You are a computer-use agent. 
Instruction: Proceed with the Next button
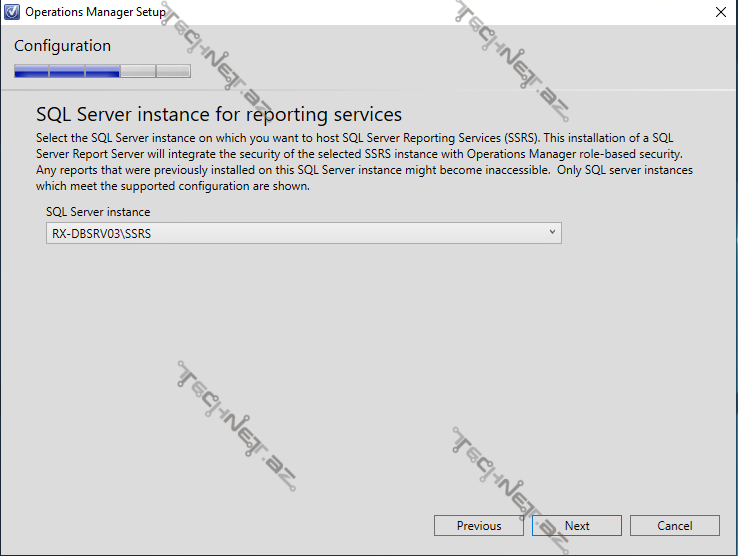coord(577,526)
